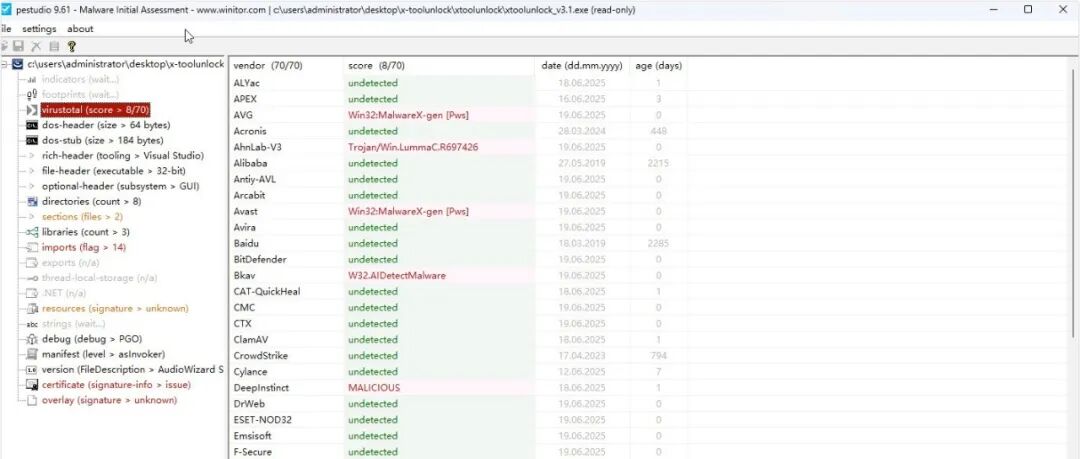Viewport: 1080px width, 459px height.
Task: Sort by the age (days) column header
Action: click(658, 66)
